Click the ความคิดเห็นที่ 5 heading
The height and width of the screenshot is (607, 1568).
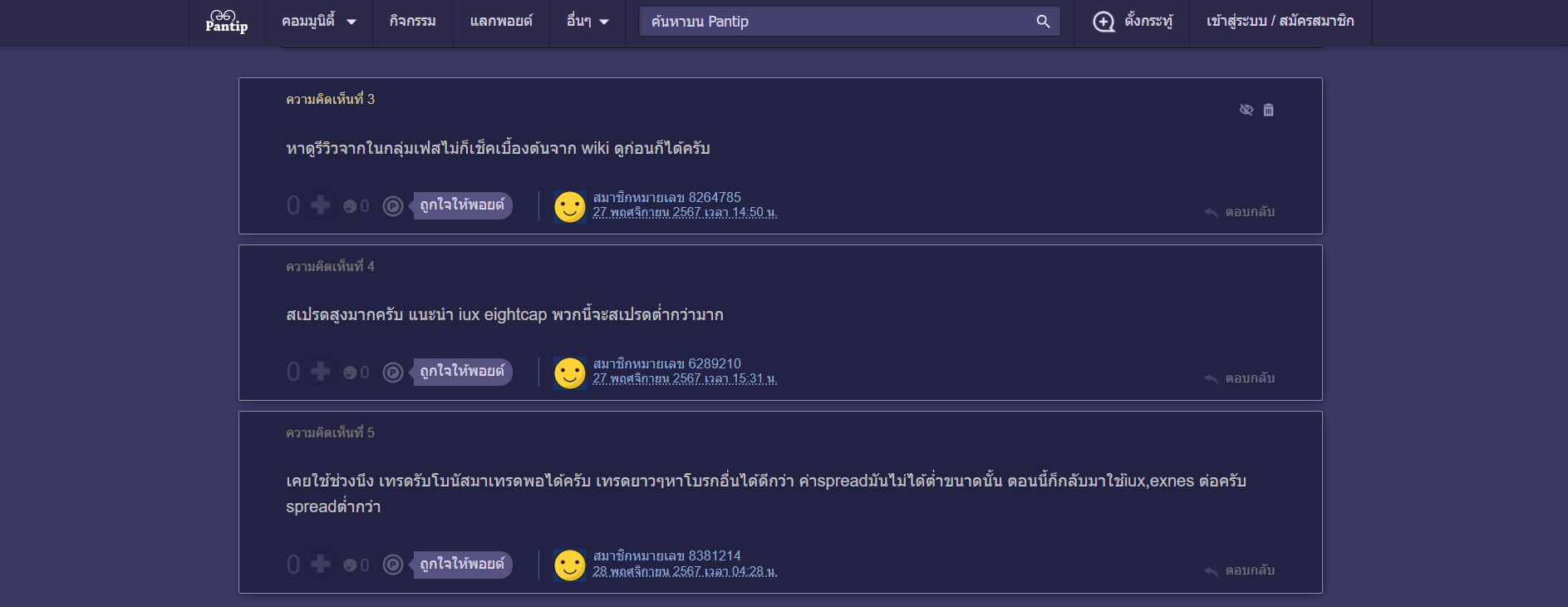pos(330,432)
